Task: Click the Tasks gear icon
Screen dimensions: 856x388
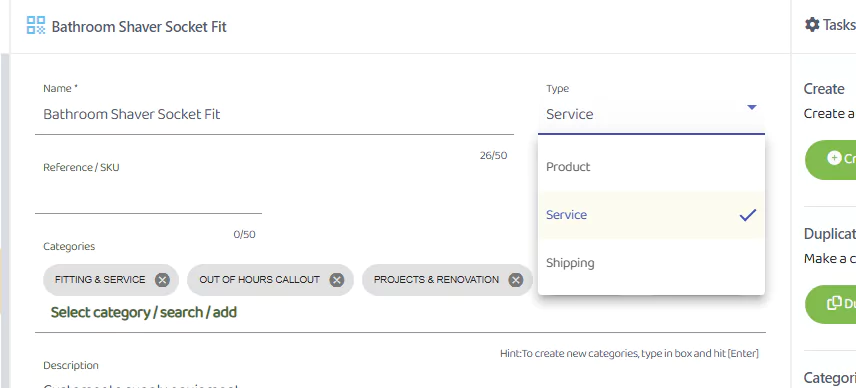Action: 812,25
